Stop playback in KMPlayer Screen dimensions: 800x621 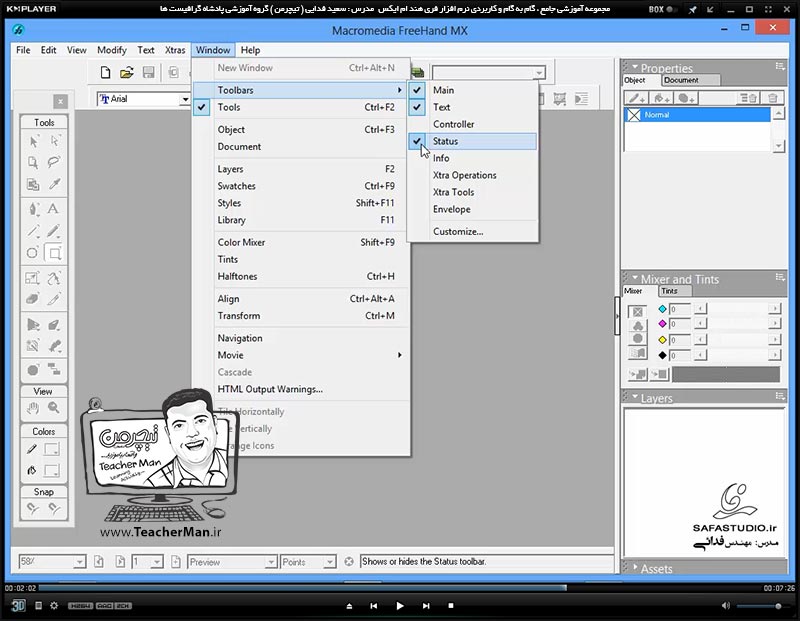(451, 606)
